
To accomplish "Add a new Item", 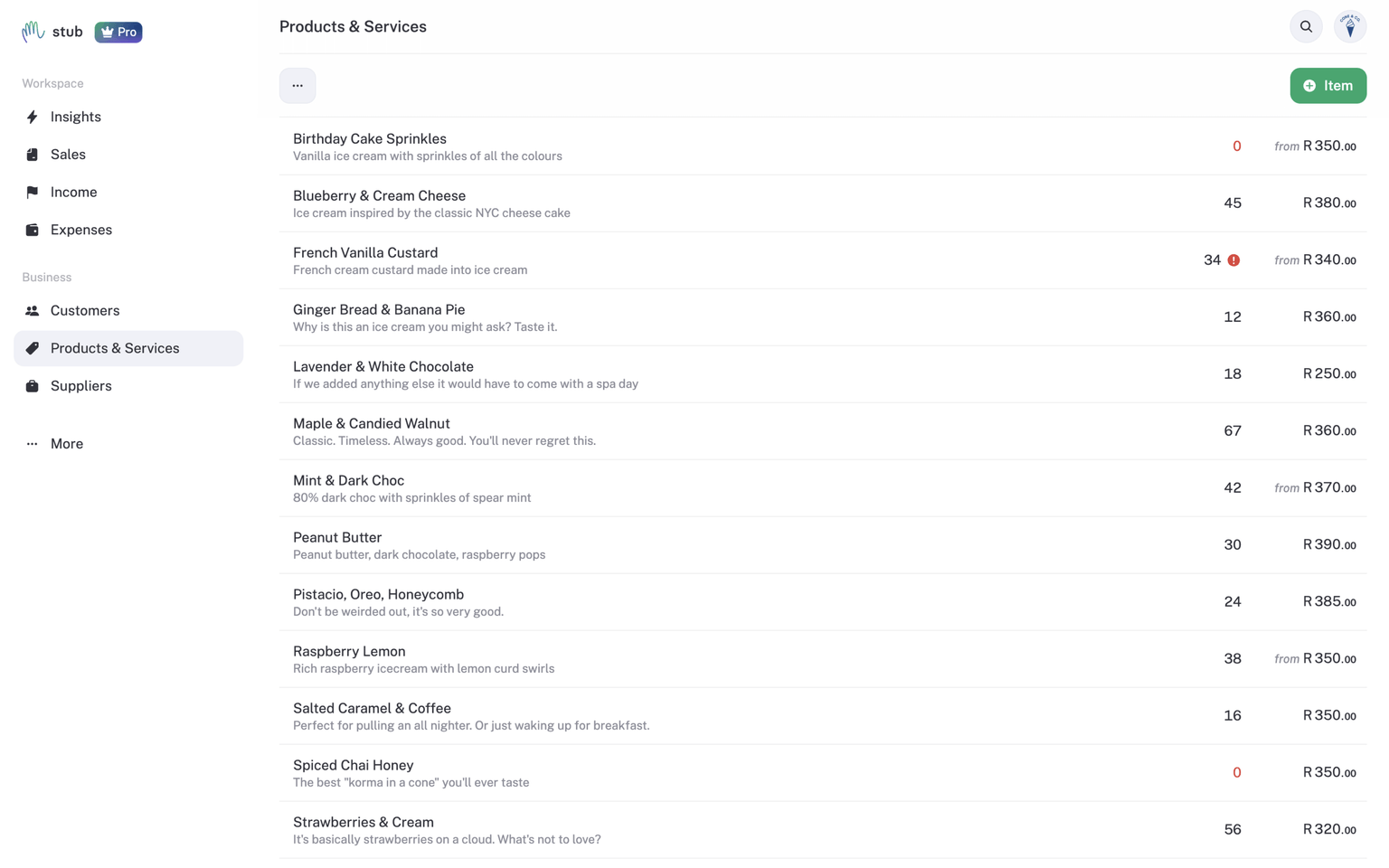I will pos(1328,86).
